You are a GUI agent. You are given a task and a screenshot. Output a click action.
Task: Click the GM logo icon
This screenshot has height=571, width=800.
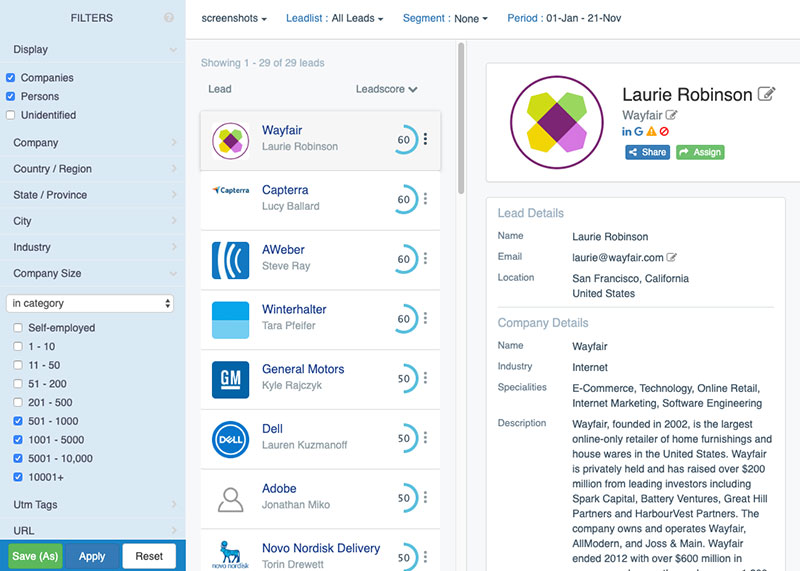(x=231, y=380)
